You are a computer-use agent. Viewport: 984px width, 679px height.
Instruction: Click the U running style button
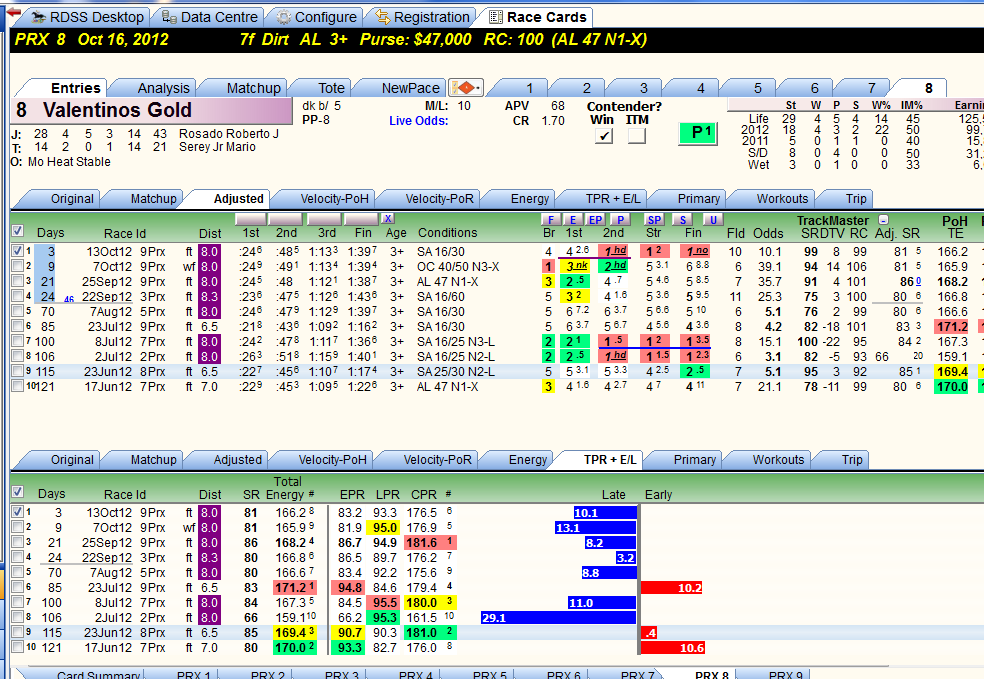pos(712,220)
